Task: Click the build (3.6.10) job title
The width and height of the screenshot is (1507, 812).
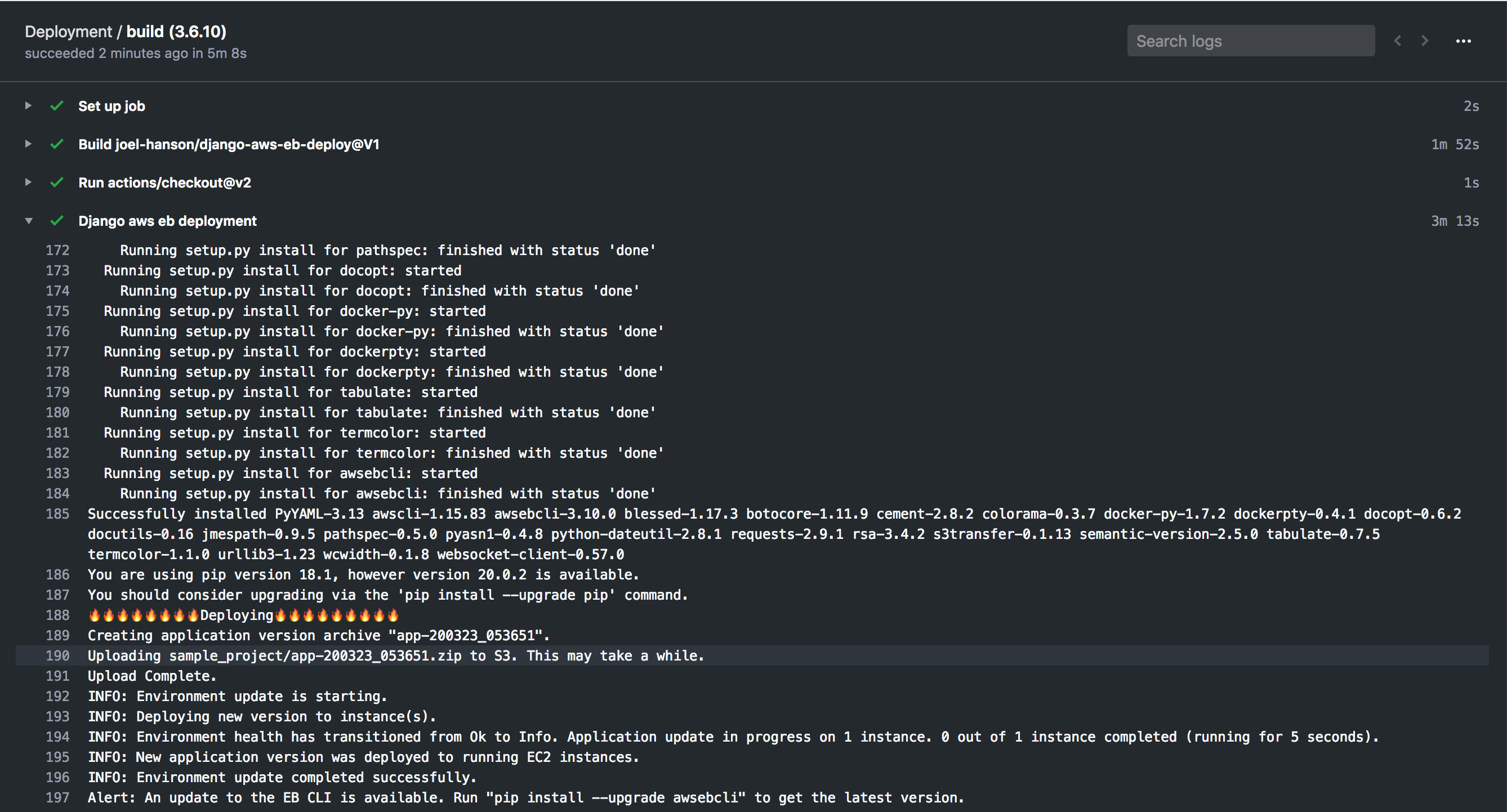Action: pyautogui.click(x=176, y=32)
